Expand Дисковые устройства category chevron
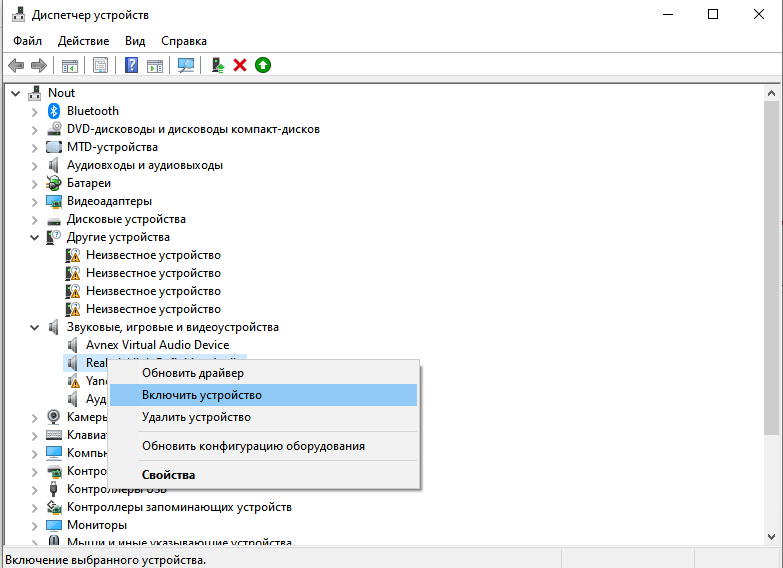Image resolution: width=783 pixels, height=568 pixels. pos(34,220)
